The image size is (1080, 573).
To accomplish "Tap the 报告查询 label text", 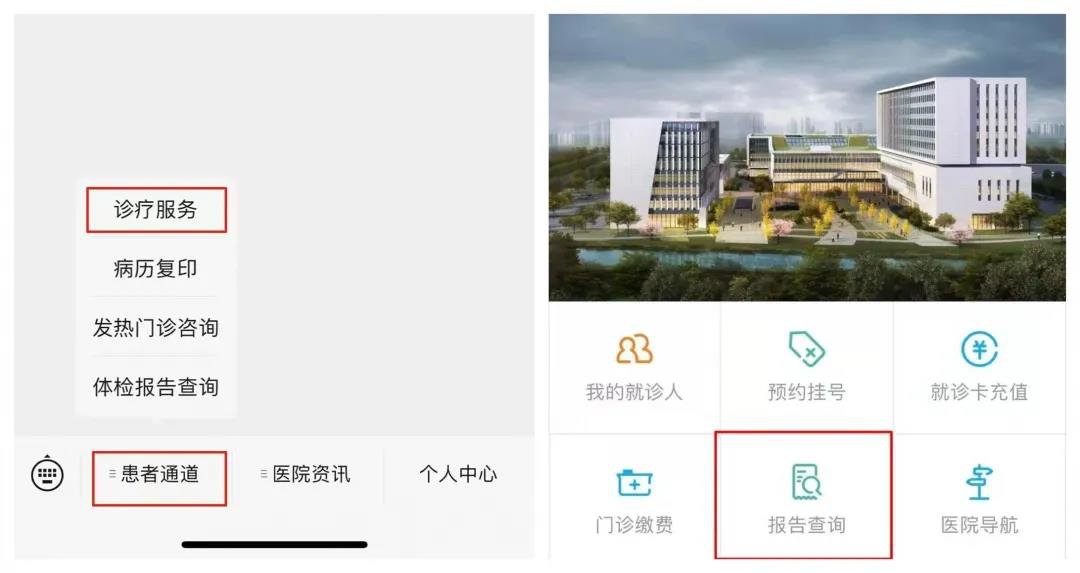I will pyautogui.click(x=807, y=525).
